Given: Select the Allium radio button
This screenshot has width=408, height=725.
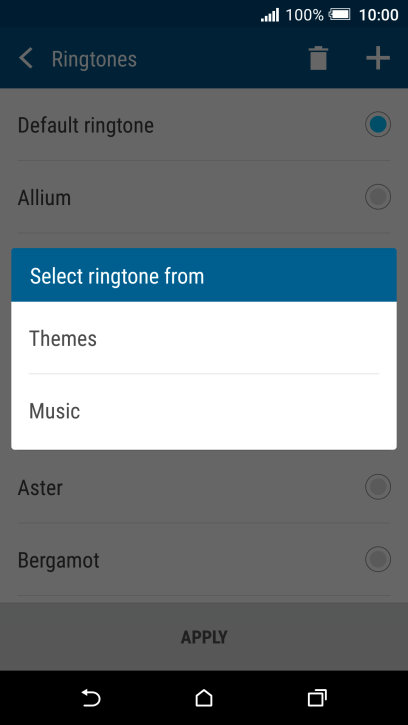Looking at the screenshot, I should (378, 197).
